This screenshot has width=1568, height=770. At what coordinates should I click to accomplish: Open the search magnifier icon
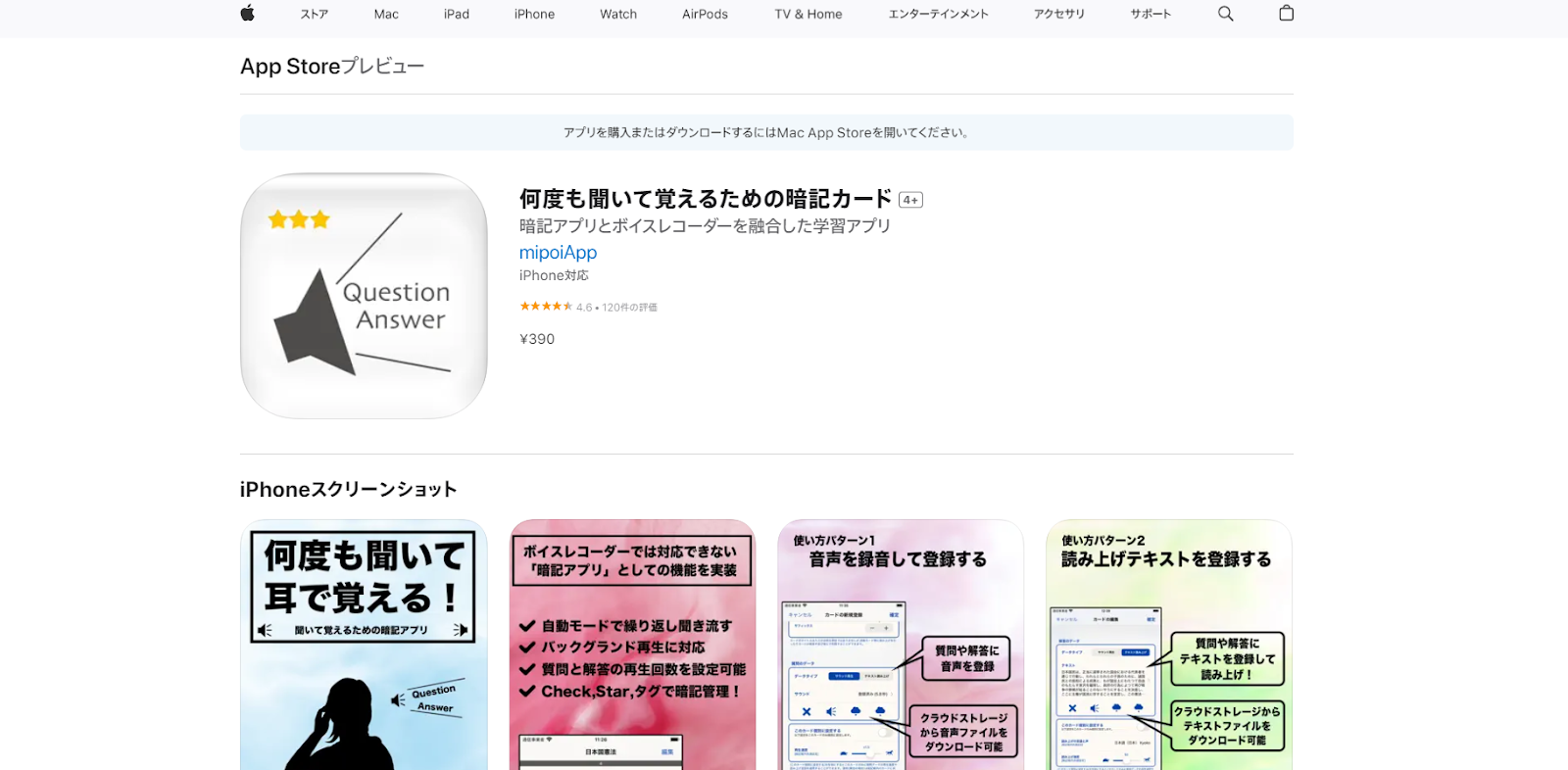[x=1225, y=14]
